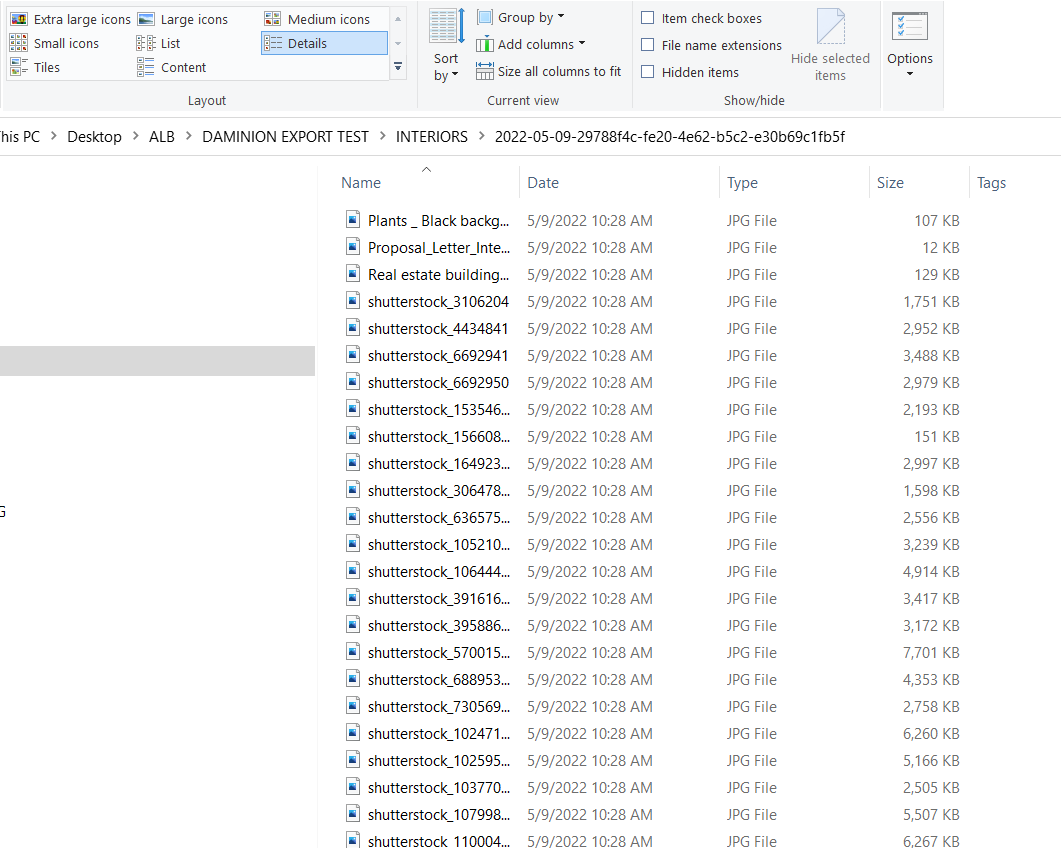This screenshot has width=1061, height=862.
Task: Click Hide selected items
Action: coord(830,45)
